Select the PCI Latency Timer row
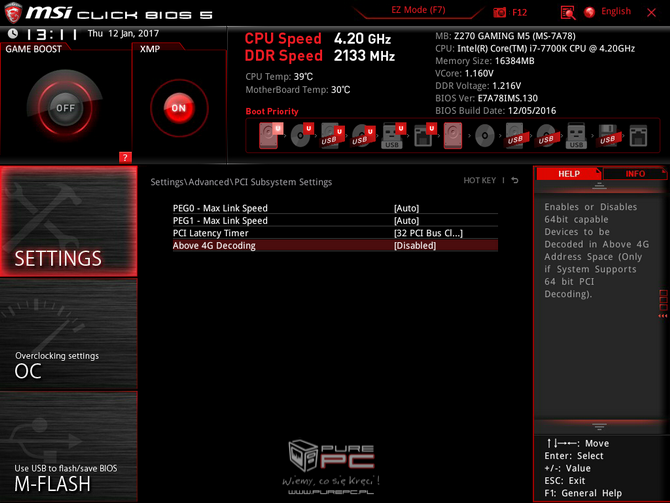 pos(335,233)
